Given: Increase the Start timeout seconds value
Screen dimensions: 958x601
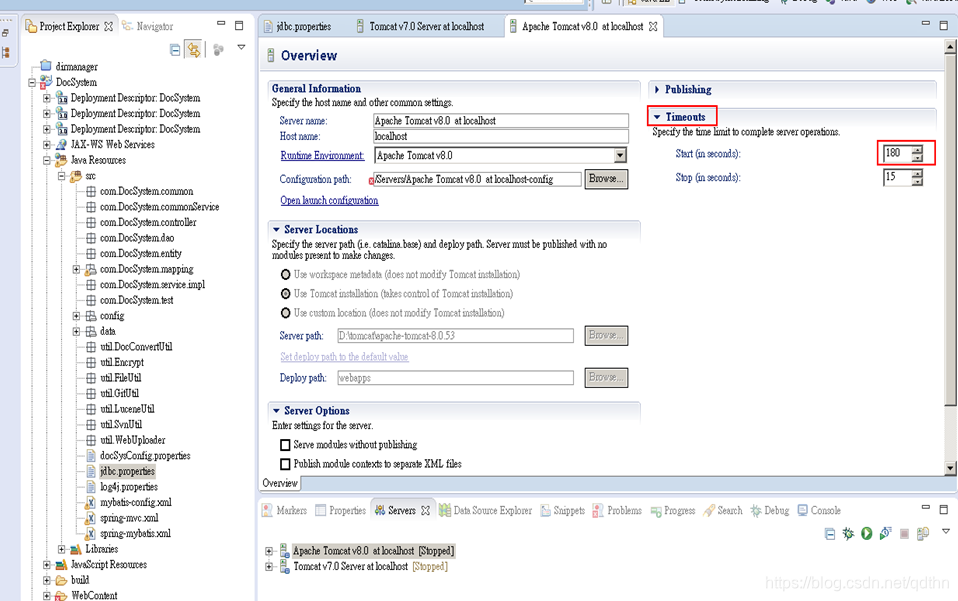Looking at the screenshot, I should [x=917, y=149].
